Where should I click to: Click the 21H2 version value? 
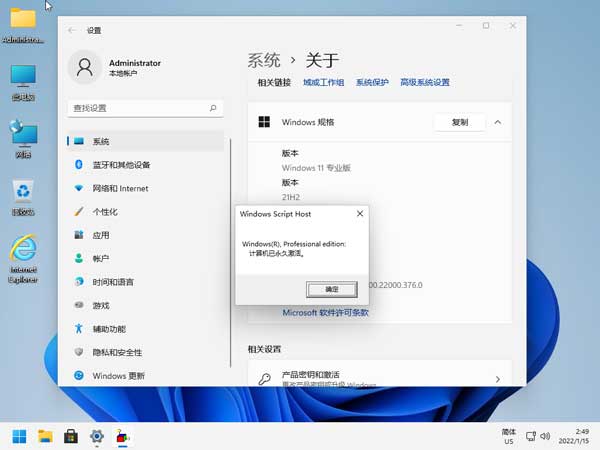(291, 197)
